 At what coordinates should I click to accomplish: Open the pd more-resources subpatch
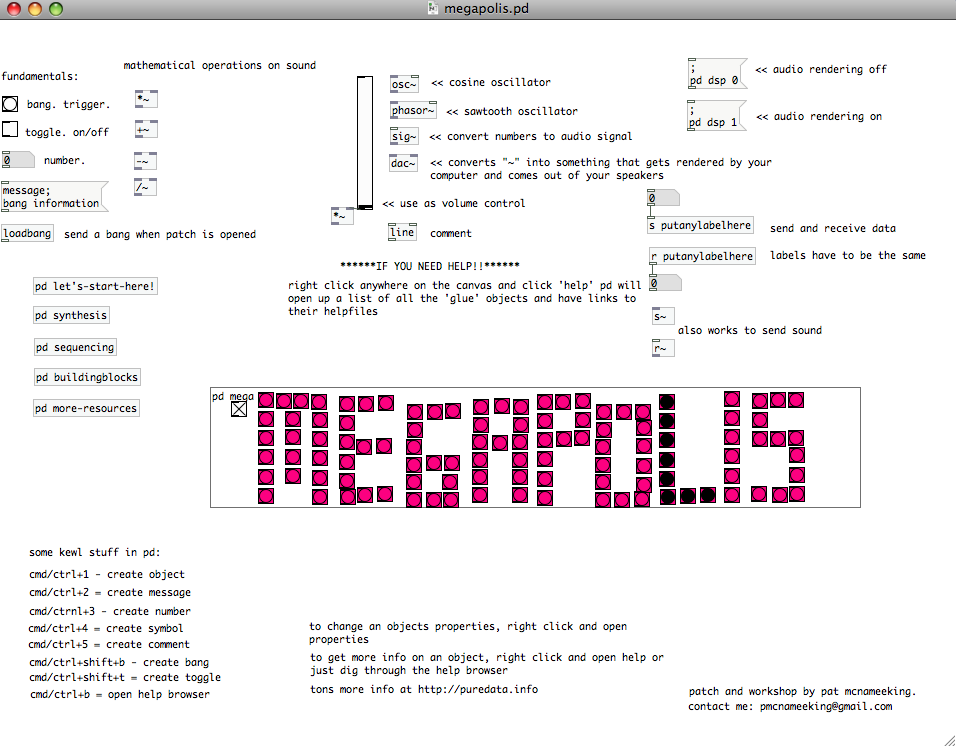pyautogui.click(x=86, y=409)
